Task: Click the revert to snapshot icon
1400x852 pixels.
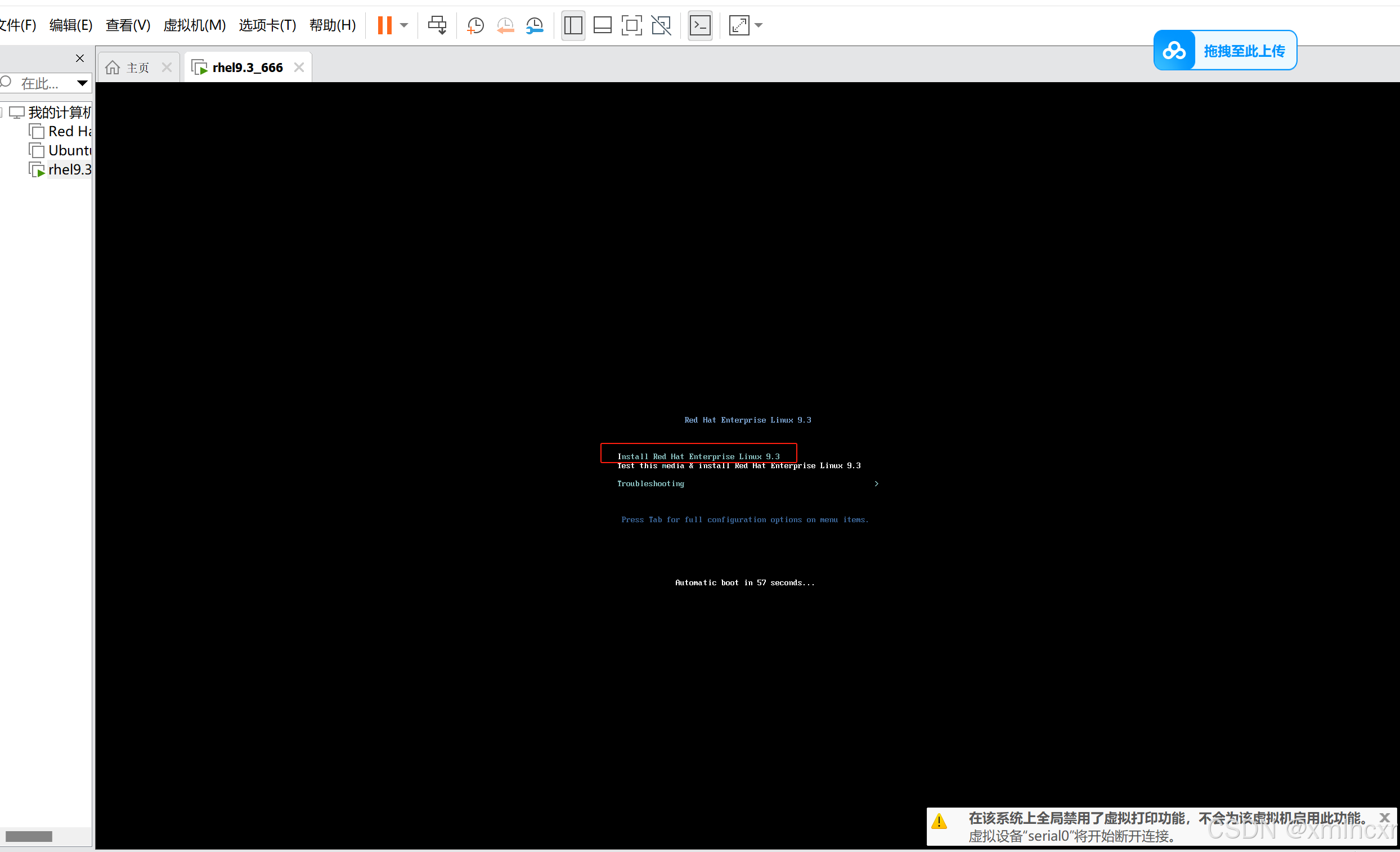Action: [x=505, y=25]
